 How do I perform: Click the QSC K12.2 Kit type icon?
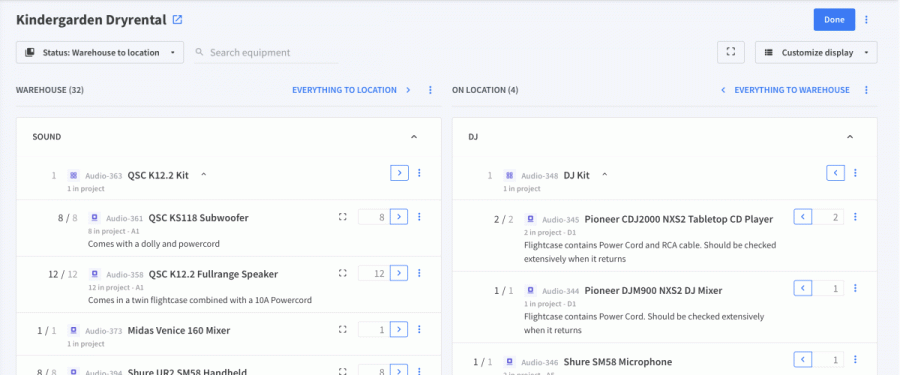tap(73, 175)
